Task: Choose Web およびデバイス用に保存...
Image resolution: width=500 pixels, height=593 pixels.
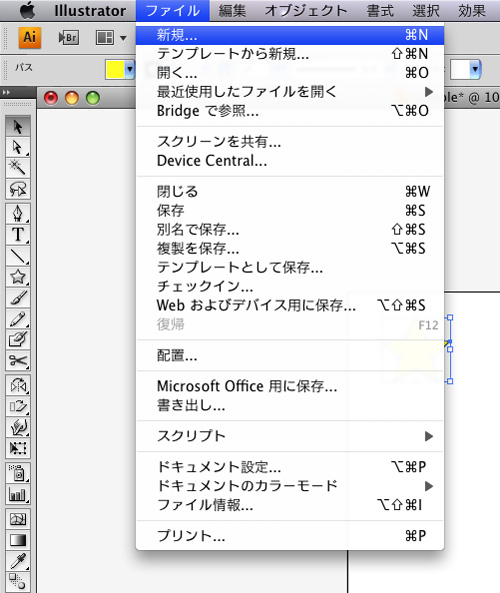Action: (290, 305)
